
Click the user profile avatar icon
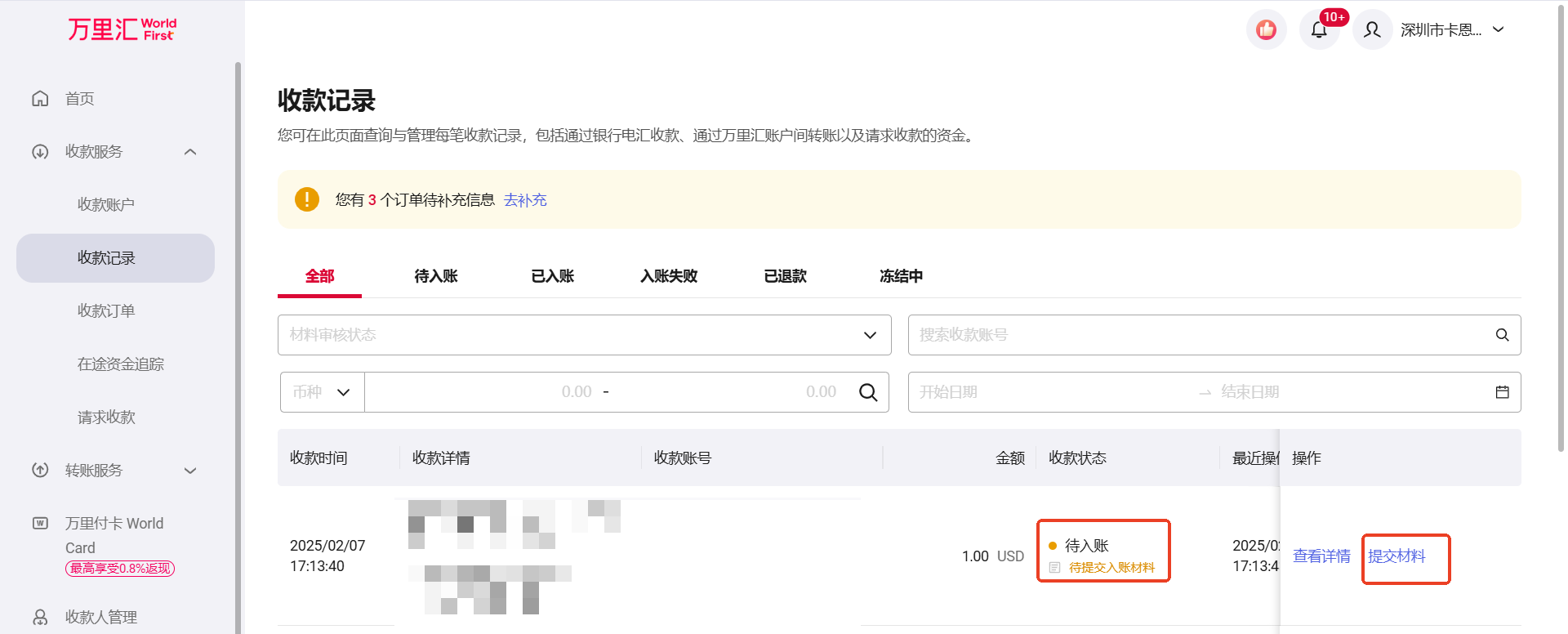[x=1372, y=30]
